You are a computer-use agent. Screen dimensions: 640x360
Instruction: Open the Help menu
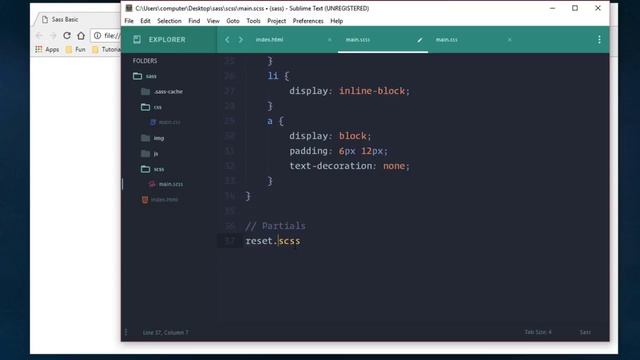pyautogui.click(x=336, y=21)
